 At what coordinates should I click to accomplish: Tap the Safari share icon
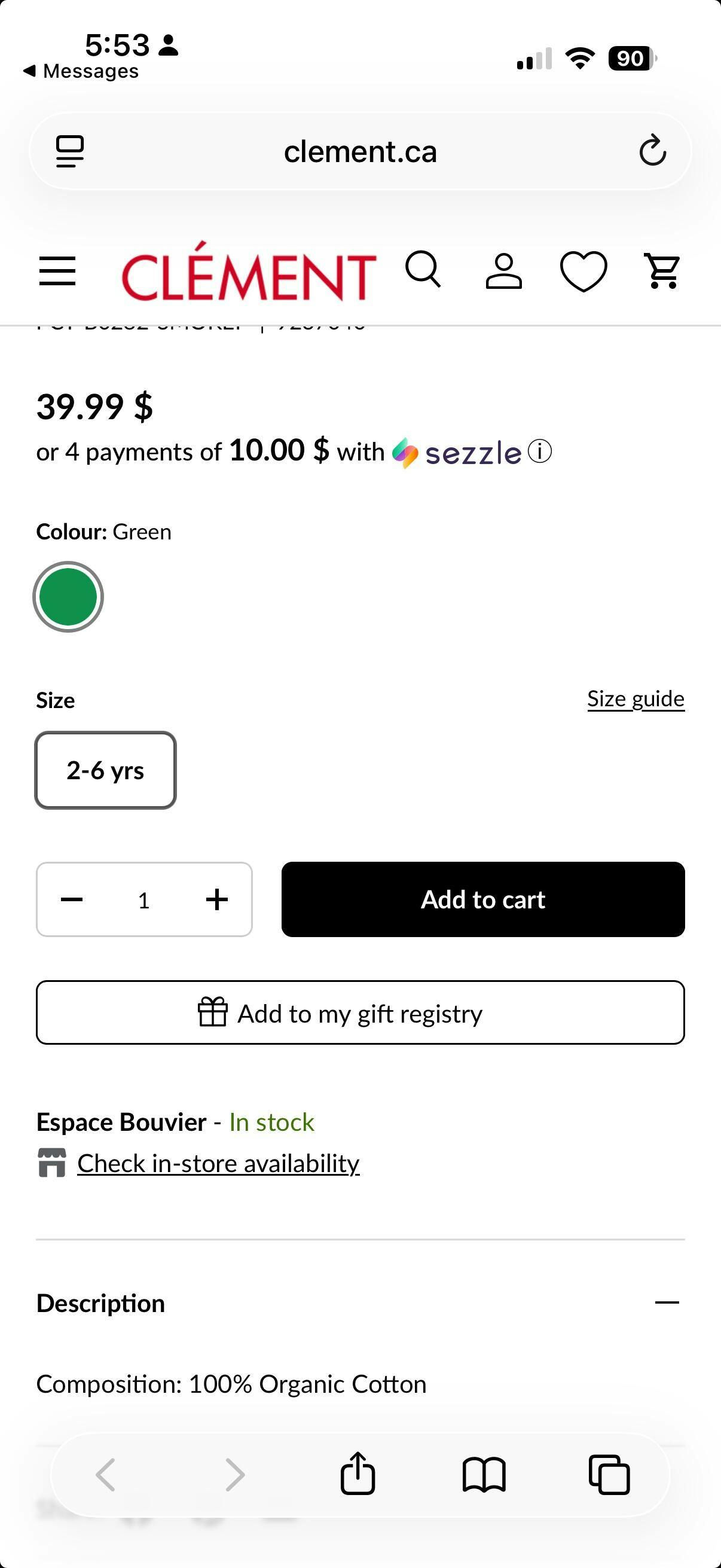pos(358,1473)
